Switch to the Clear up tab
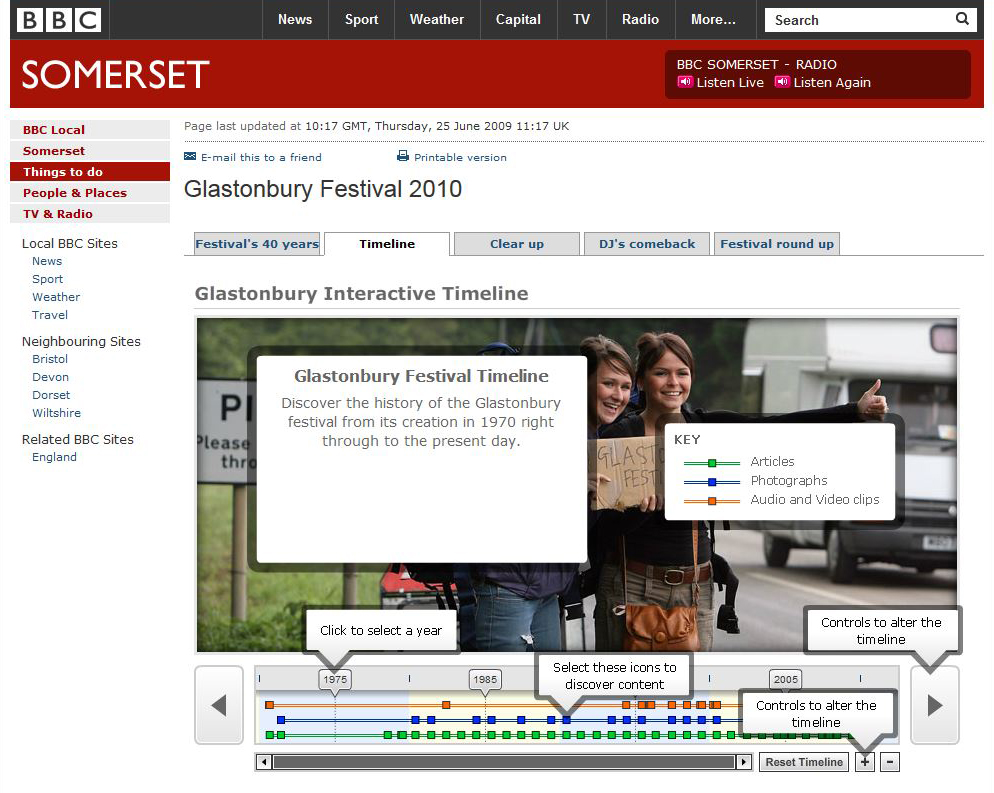 [x=517, y=244]
